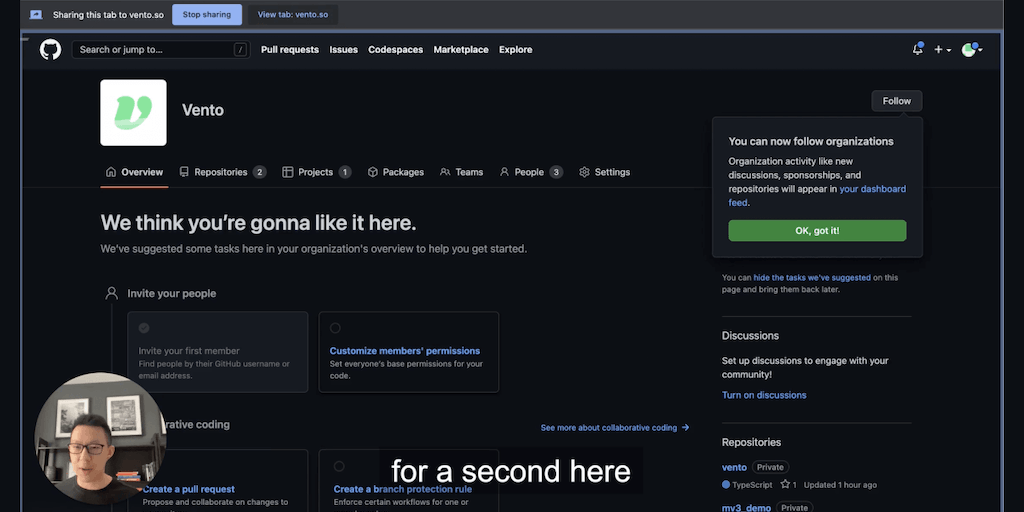Screen dimensions: 1024x512
Task: Open the user profile avatar dropdown
Action: tap(971, 49)
